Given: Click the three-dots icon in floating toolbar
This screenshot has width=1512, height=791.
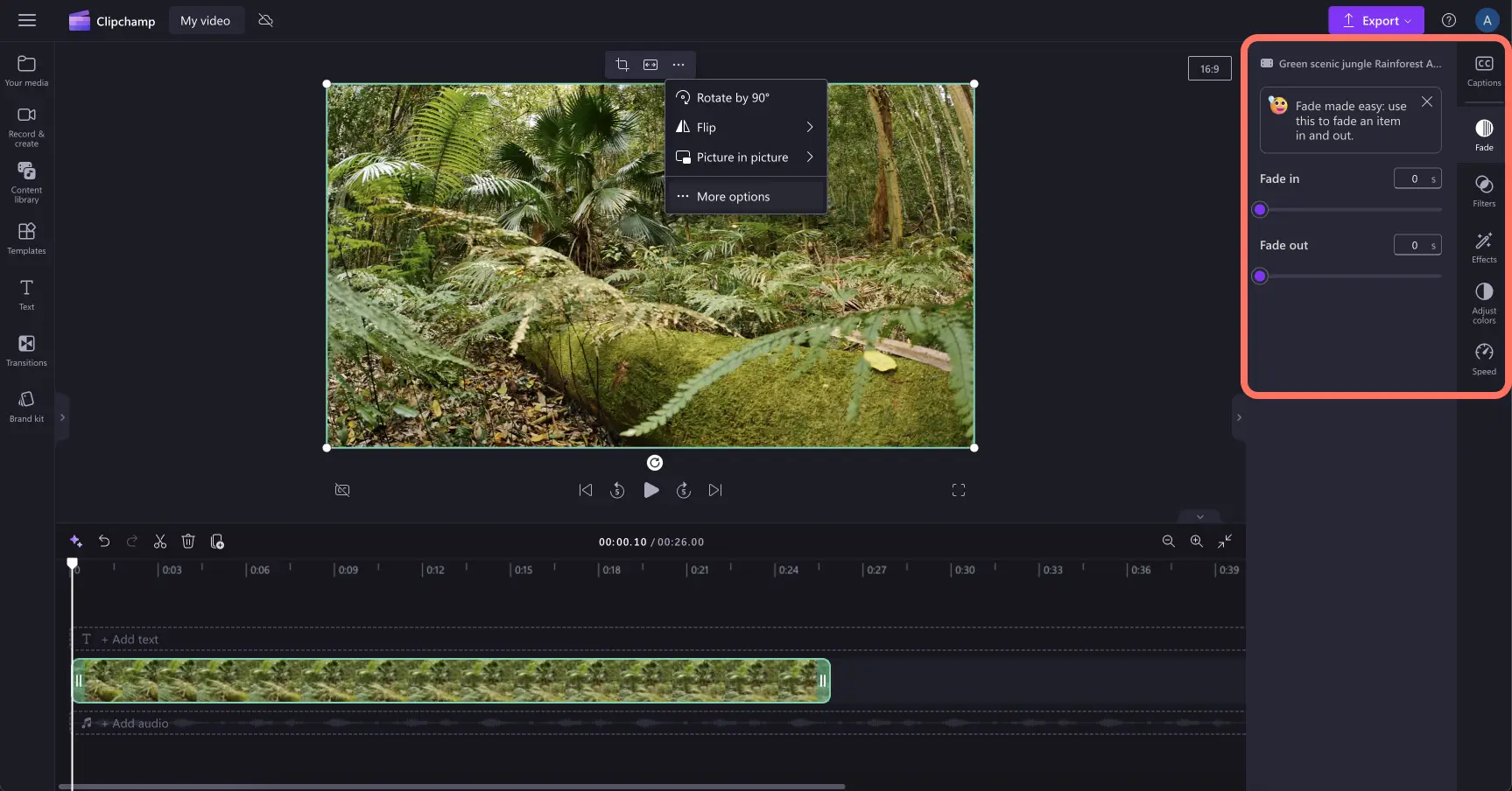Looking at the screenshot, I should tap(679, 65).
